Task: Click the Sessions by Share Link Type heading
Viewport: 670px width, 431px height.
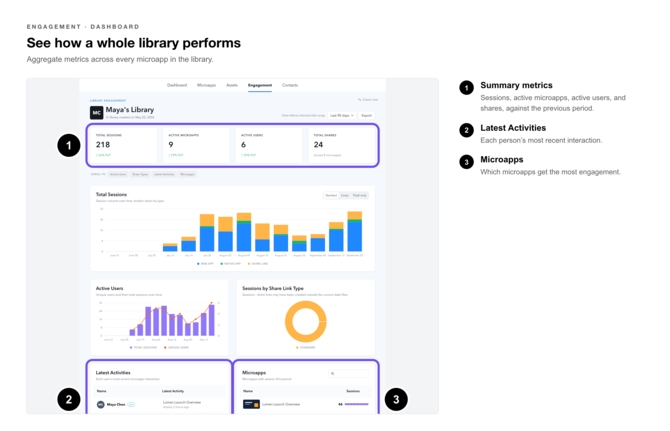Action: (273, 288)
